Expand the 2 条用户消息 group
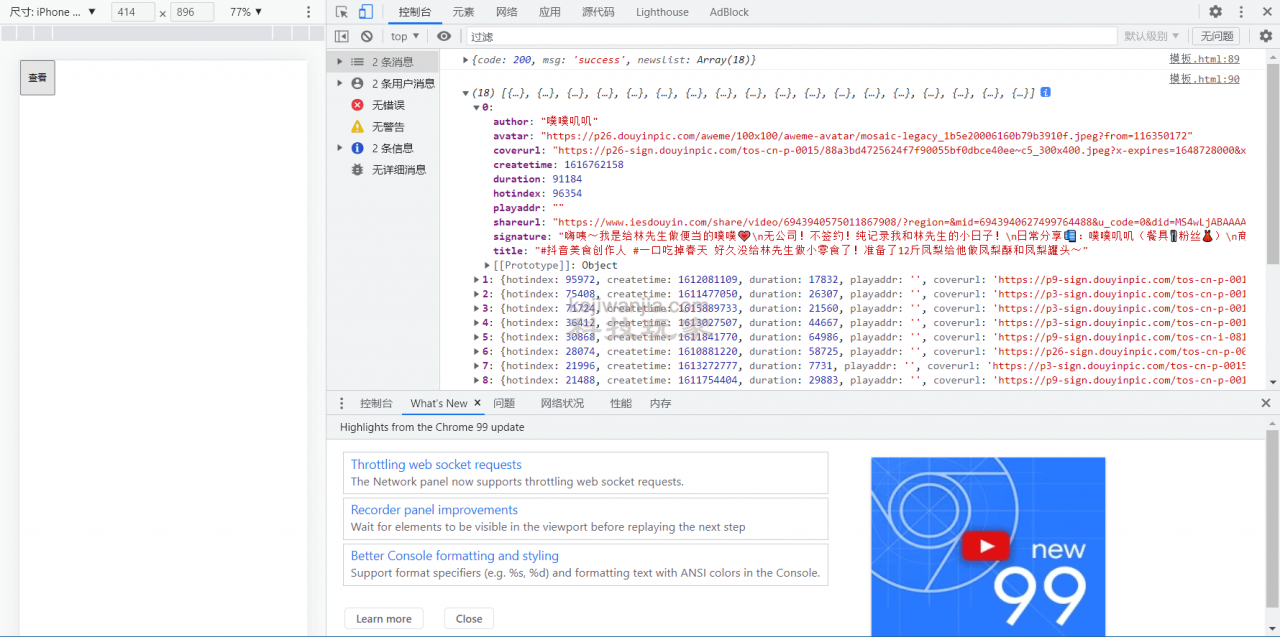 340,84
